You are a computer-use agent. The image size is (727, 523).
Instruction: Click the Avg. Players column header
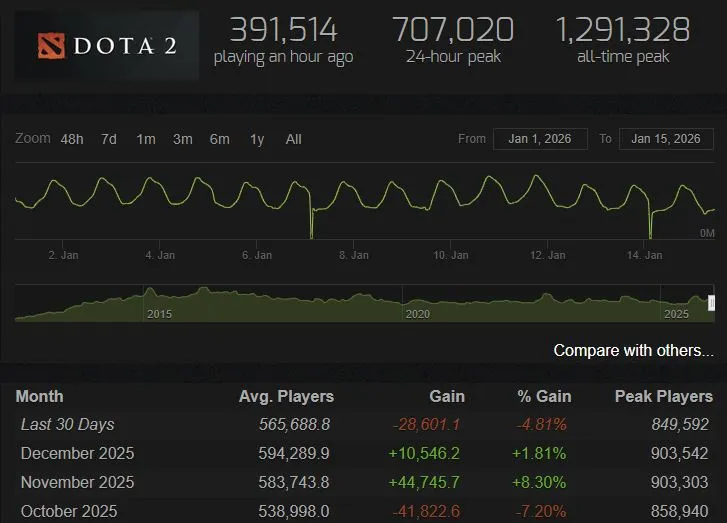(286, 396)
